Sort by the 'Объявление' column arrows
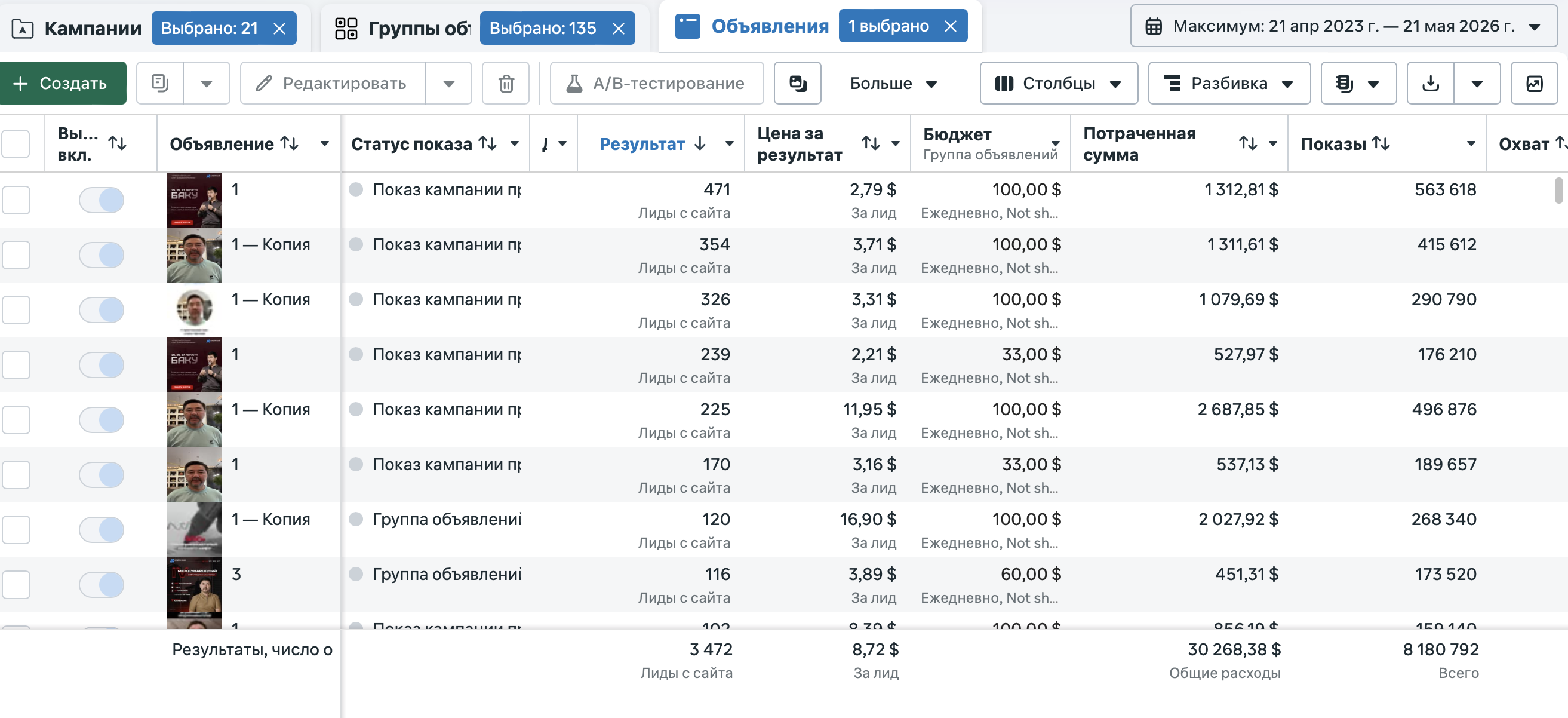Viewport: 1568px width, 718px height. pyautogui.click(x=290, y=143)
